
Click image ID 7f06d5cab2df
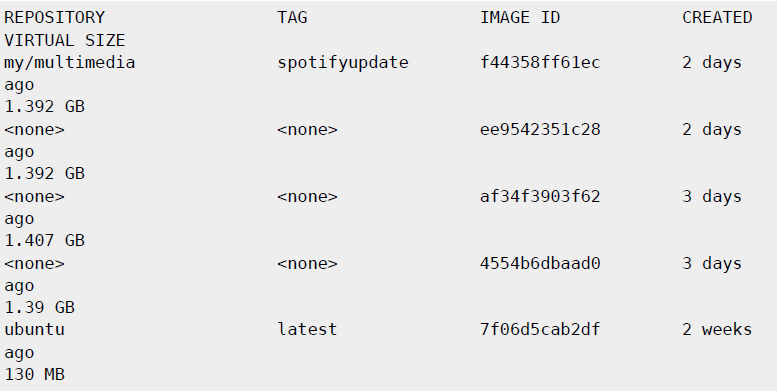tap(540, 330)
